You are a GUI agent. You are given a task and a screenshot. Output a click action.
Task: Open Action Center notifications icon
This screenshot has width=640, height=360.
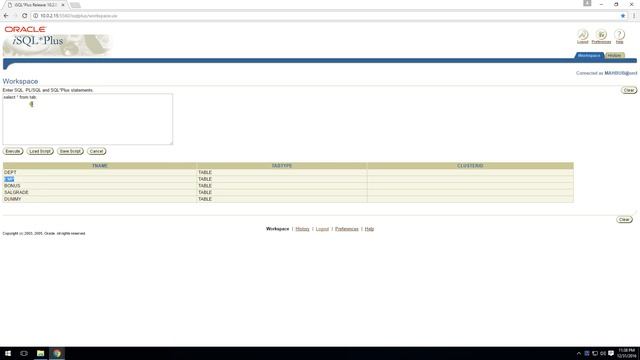click(x=611, y=353)
